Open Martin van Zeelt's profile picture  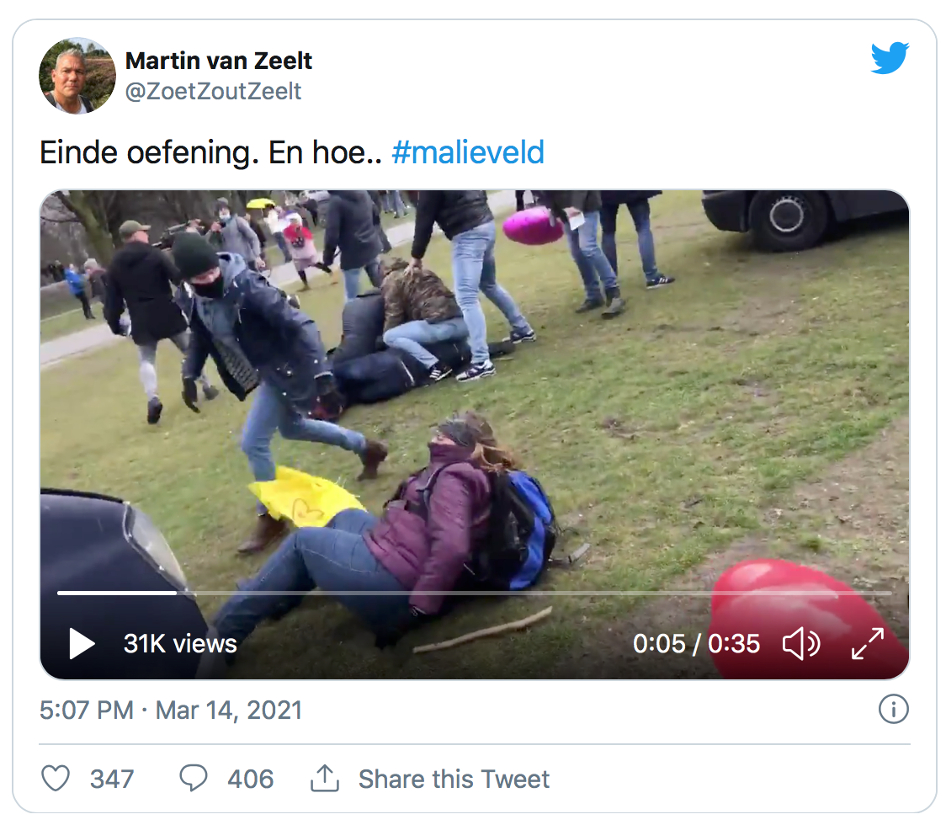tap(77, 76)
